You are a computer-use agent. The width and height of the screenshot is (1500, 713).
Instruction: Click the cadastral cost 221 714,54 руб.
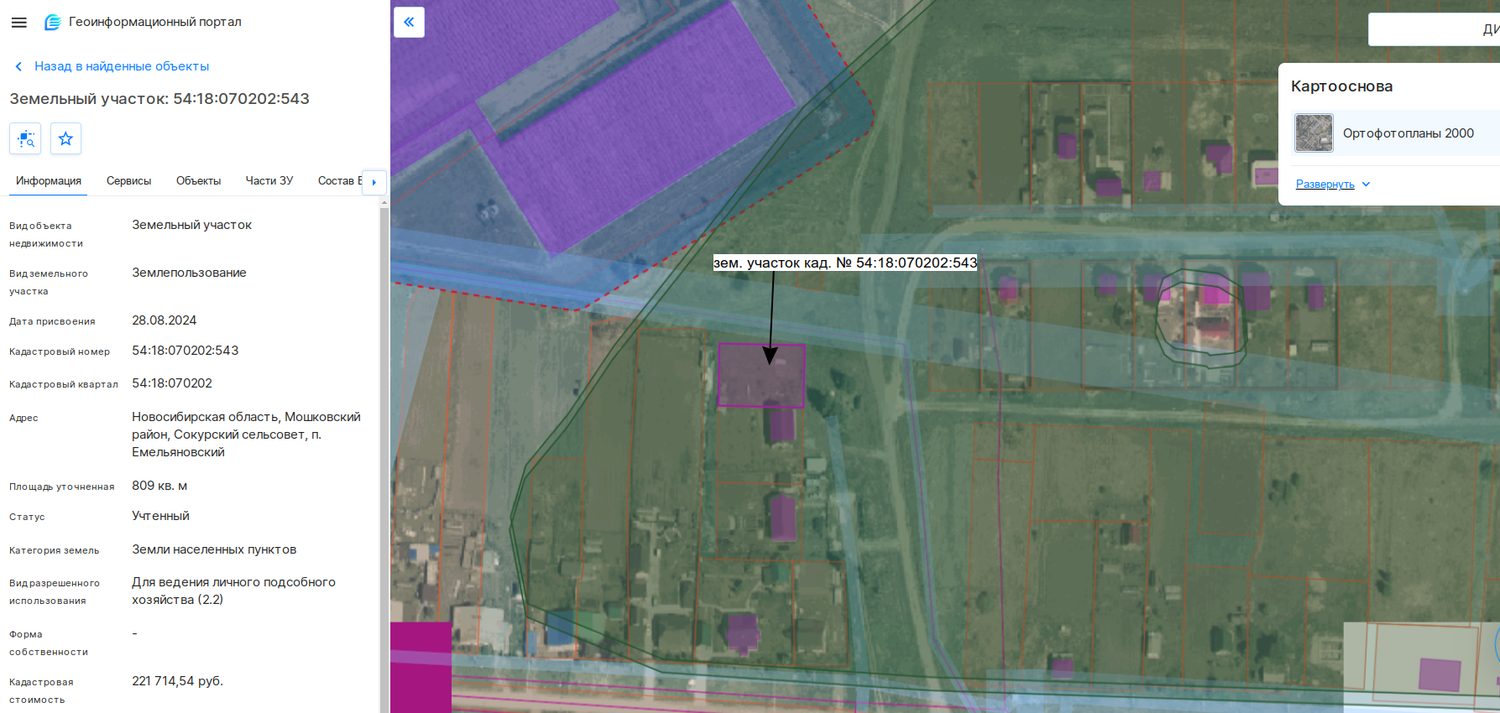click(x=178, y=681)
